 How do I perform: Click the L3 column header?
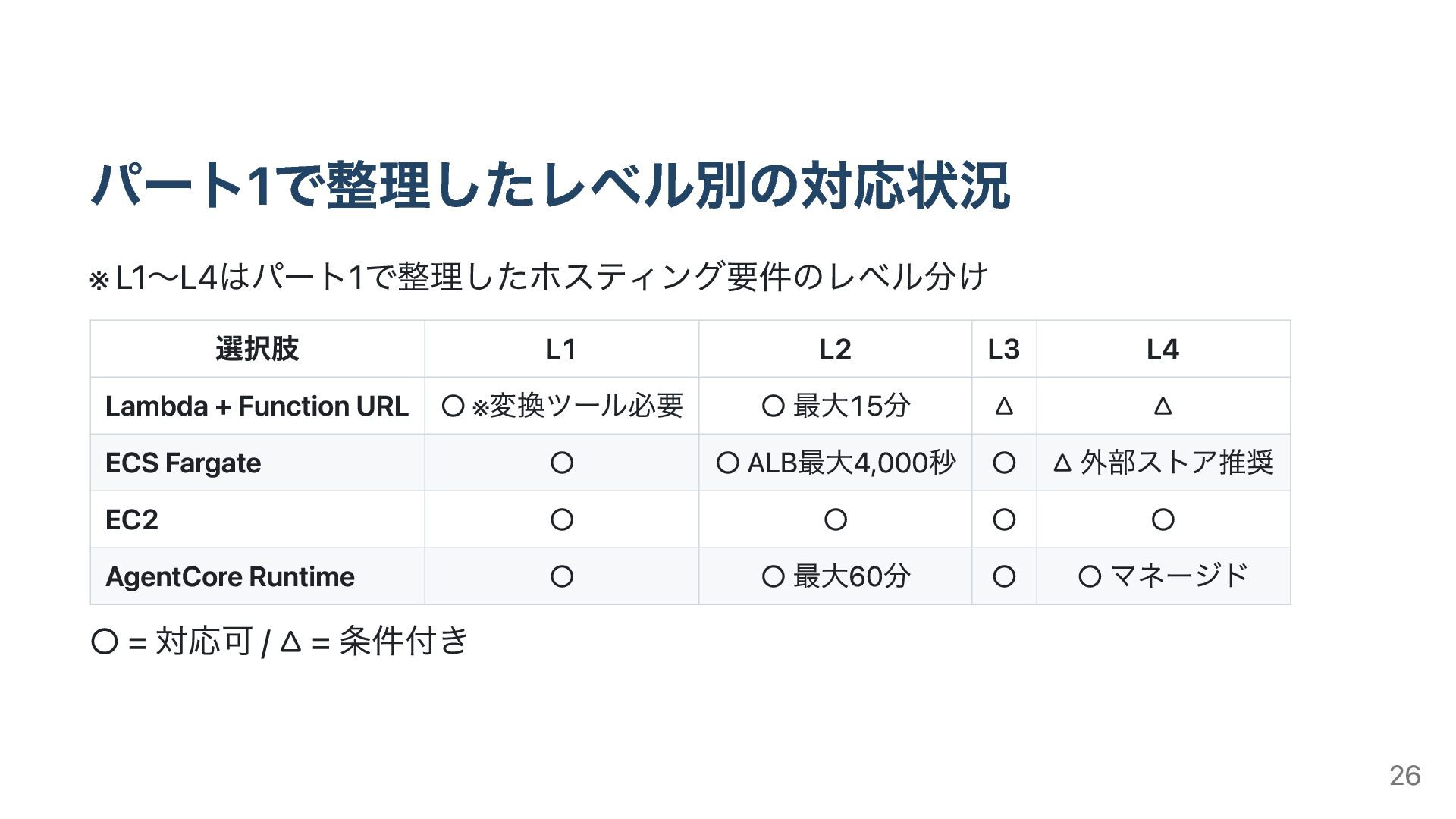point(1003,349)
